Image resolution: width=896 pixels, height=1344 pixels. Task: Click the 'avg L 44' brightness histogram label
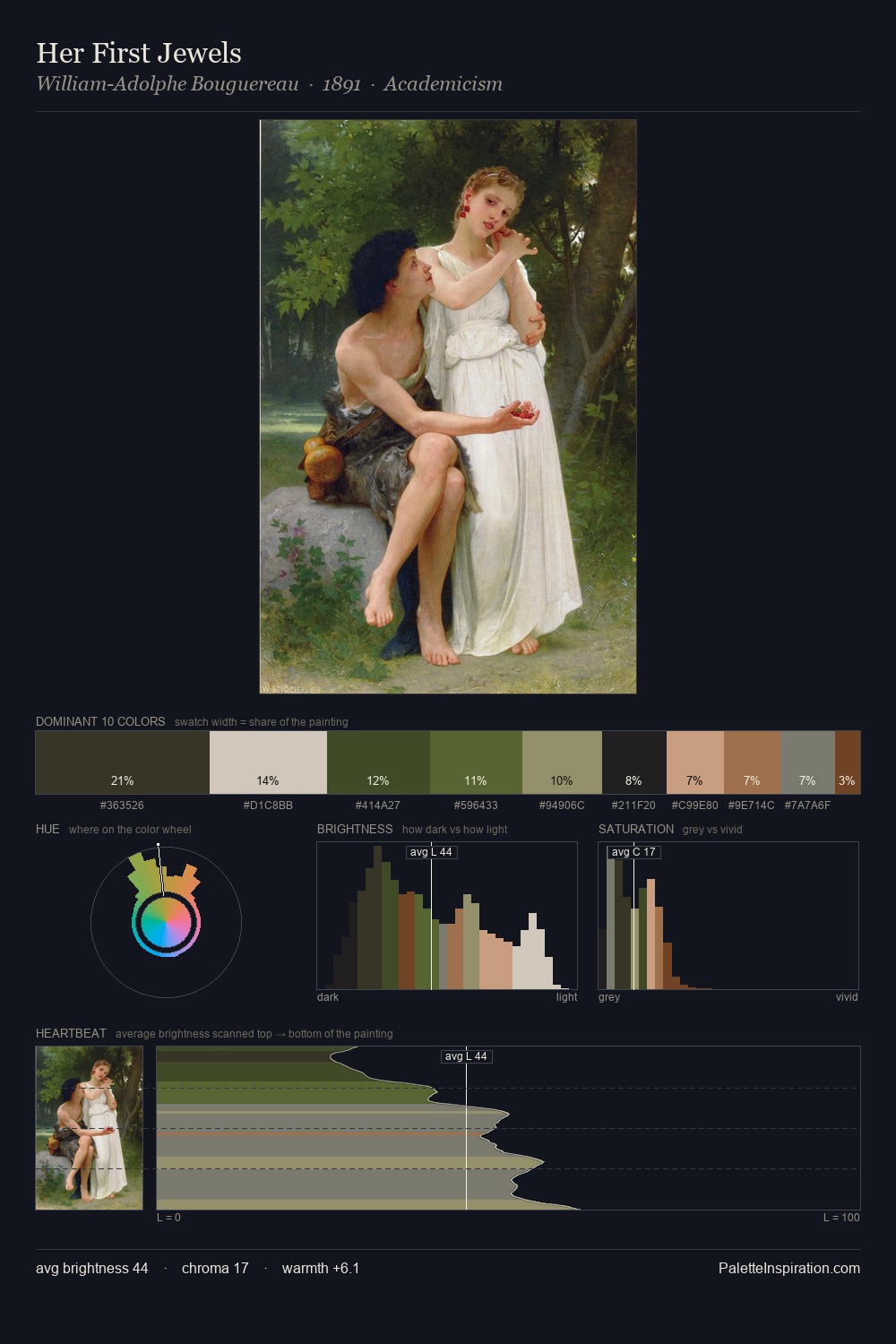point(431,852)
